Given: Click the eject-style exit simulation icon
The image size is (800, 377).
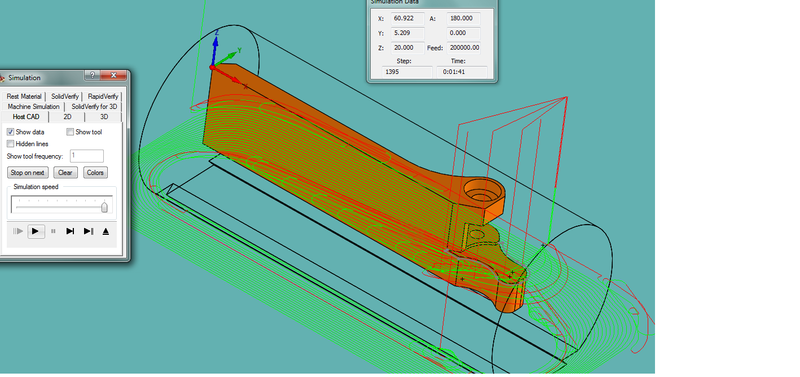Looking at the screenshot, I should [x=106, y=231].
